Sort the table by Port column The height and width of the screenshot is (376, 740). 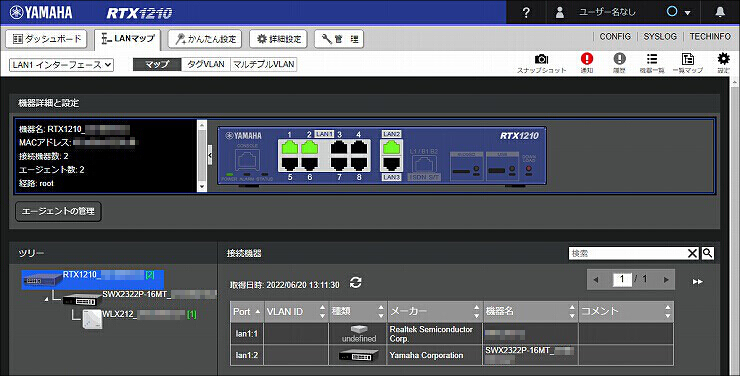coord(247,311)
